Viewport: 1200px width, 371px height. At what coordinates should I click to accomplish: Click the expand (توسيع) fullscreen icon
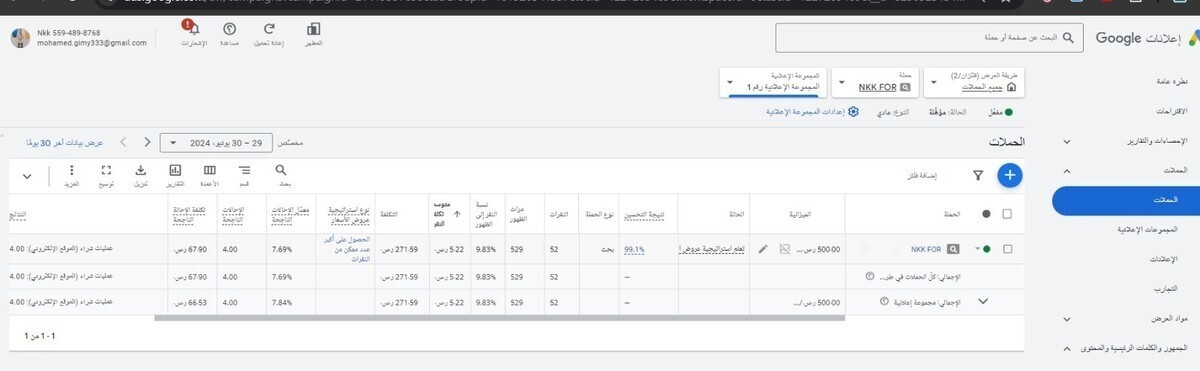coord(106,170)
